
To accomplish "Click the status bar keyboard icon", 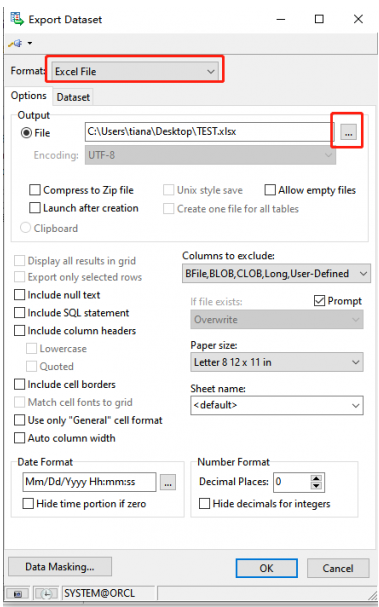I will click(x=18, y=593).
